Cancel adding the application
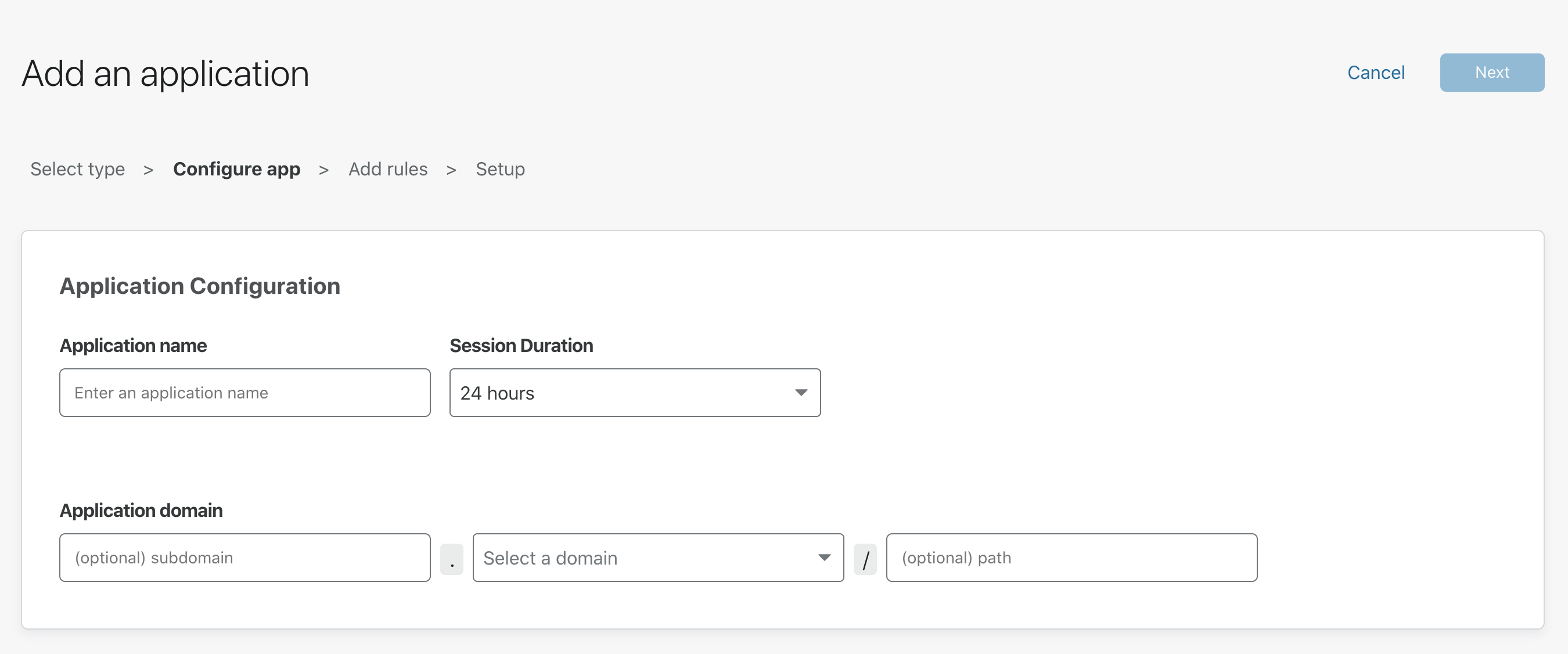 tap(1376, 73)
